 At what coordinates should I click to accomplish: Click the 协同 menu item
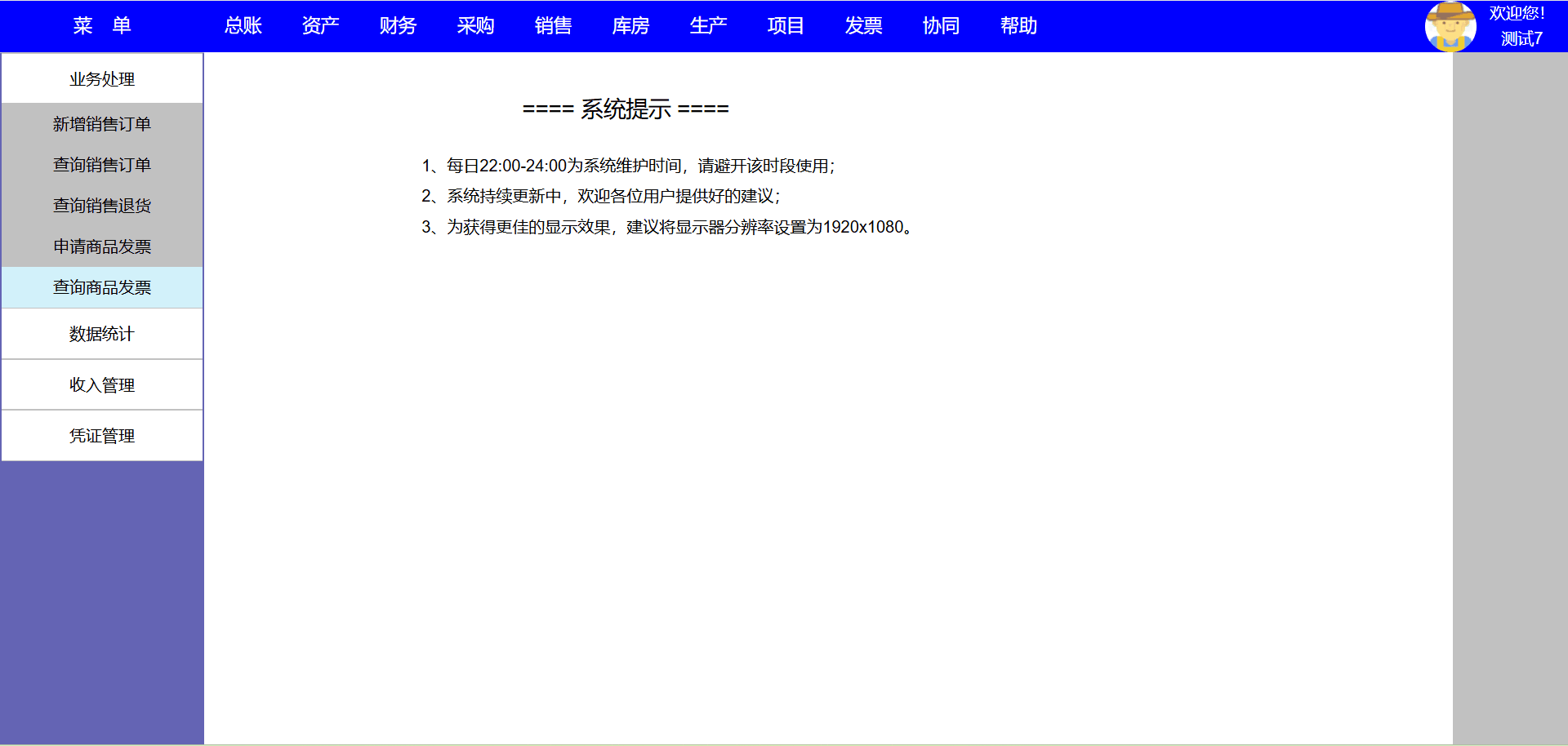[941, 26]
